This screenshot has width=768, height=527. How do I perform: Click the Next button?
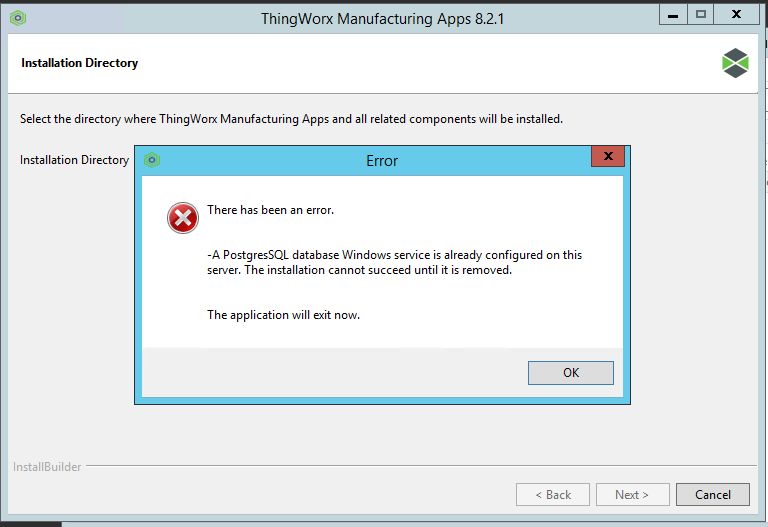pos(632,494)
